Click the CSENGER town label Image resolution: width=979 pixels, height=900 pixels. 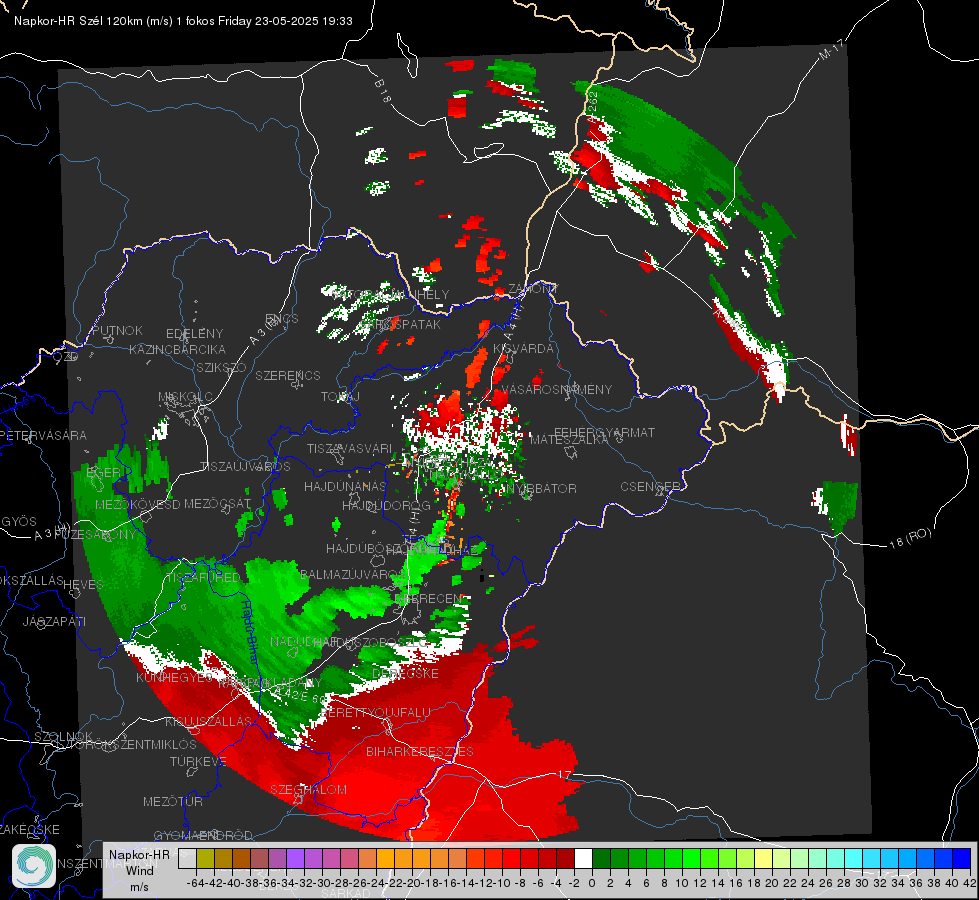[650, 487]
